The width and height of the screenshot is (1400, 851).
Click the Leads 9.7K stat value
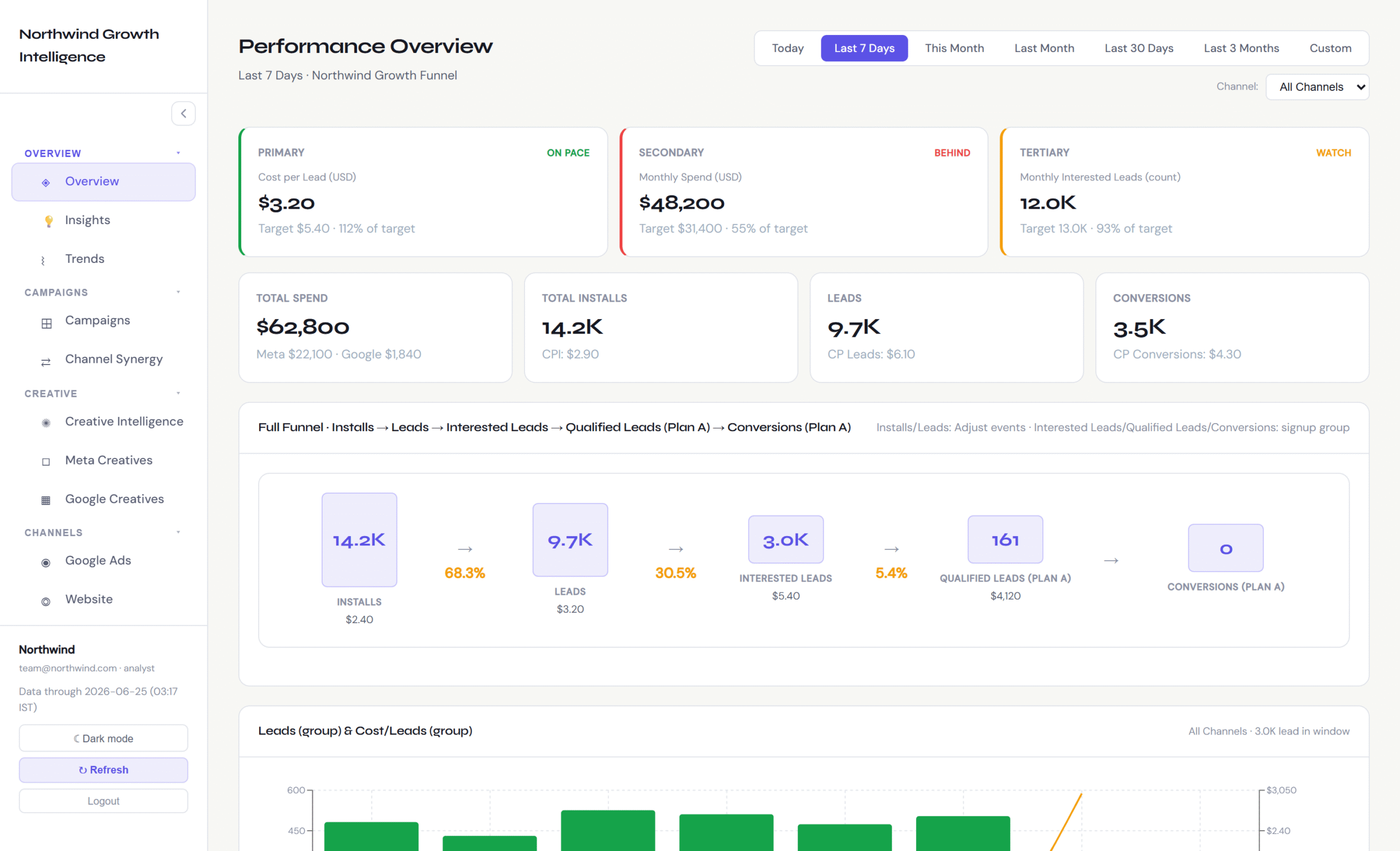point(854,327)
